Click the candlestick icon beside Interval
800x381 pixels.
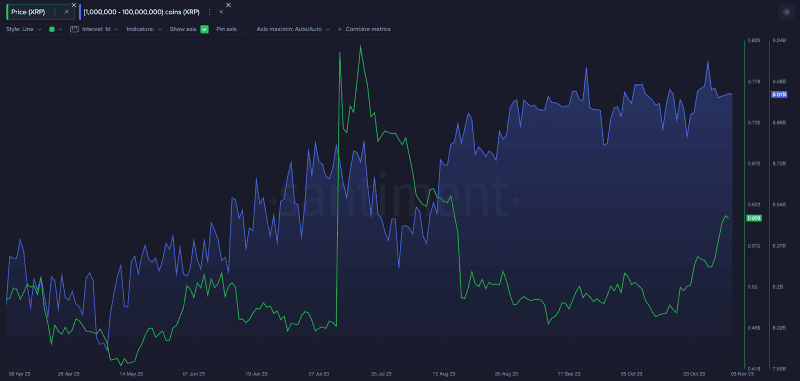click(74, 29)
